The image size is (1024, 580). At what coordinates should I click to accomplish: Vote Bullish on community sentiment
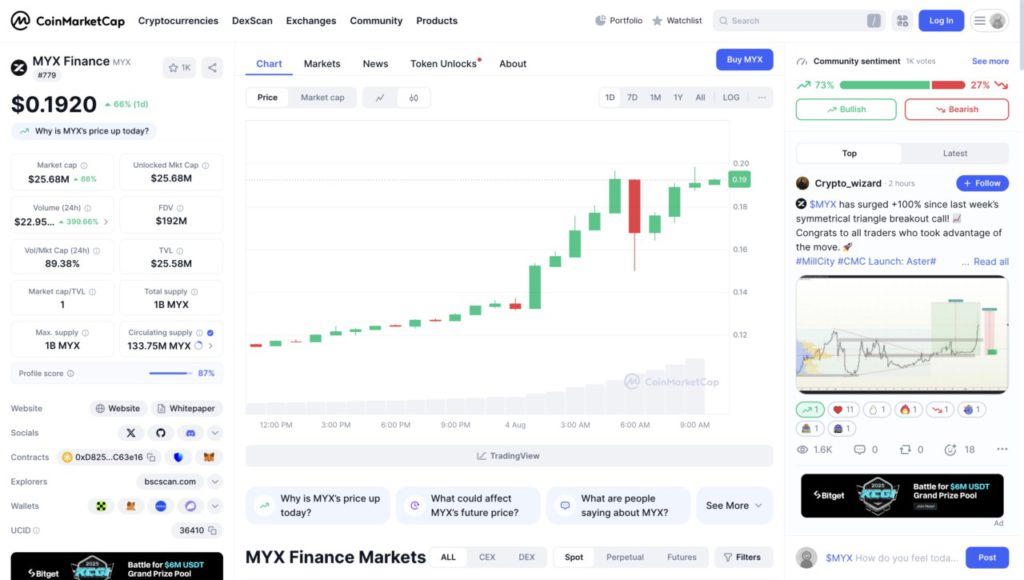[846, 109]
